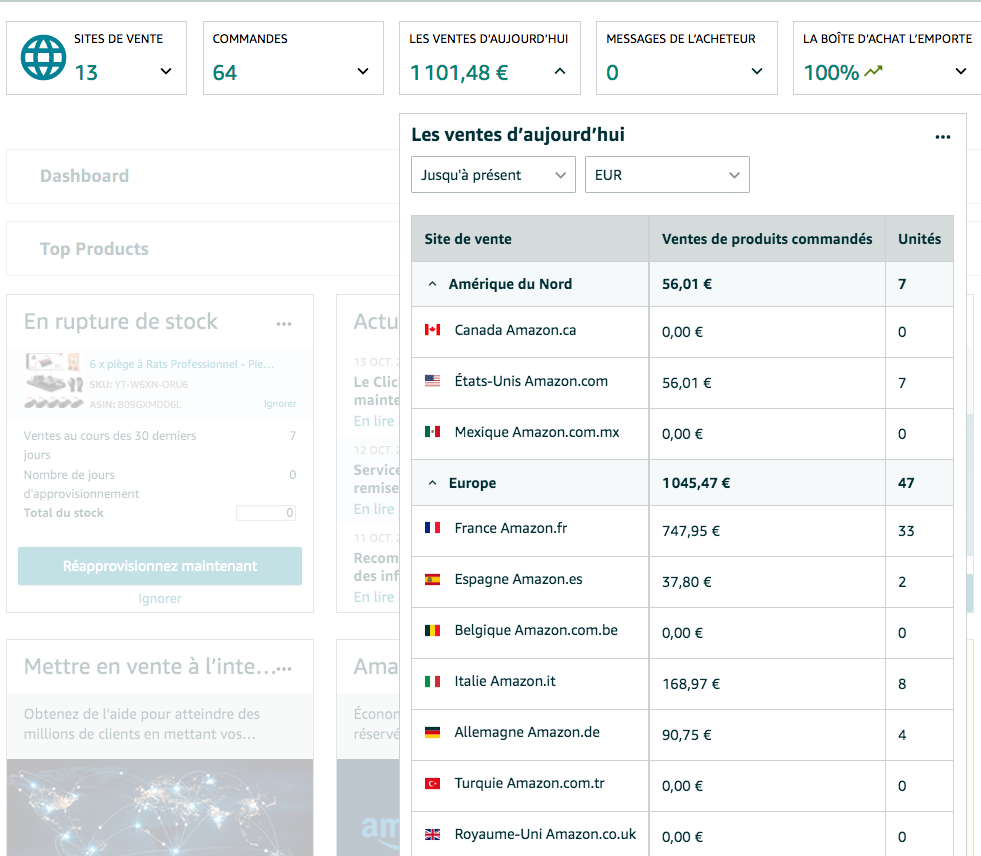Viewport: 981px width, 856px height.
Task: Click the rat trap product thumbnail
Action: 53,380
